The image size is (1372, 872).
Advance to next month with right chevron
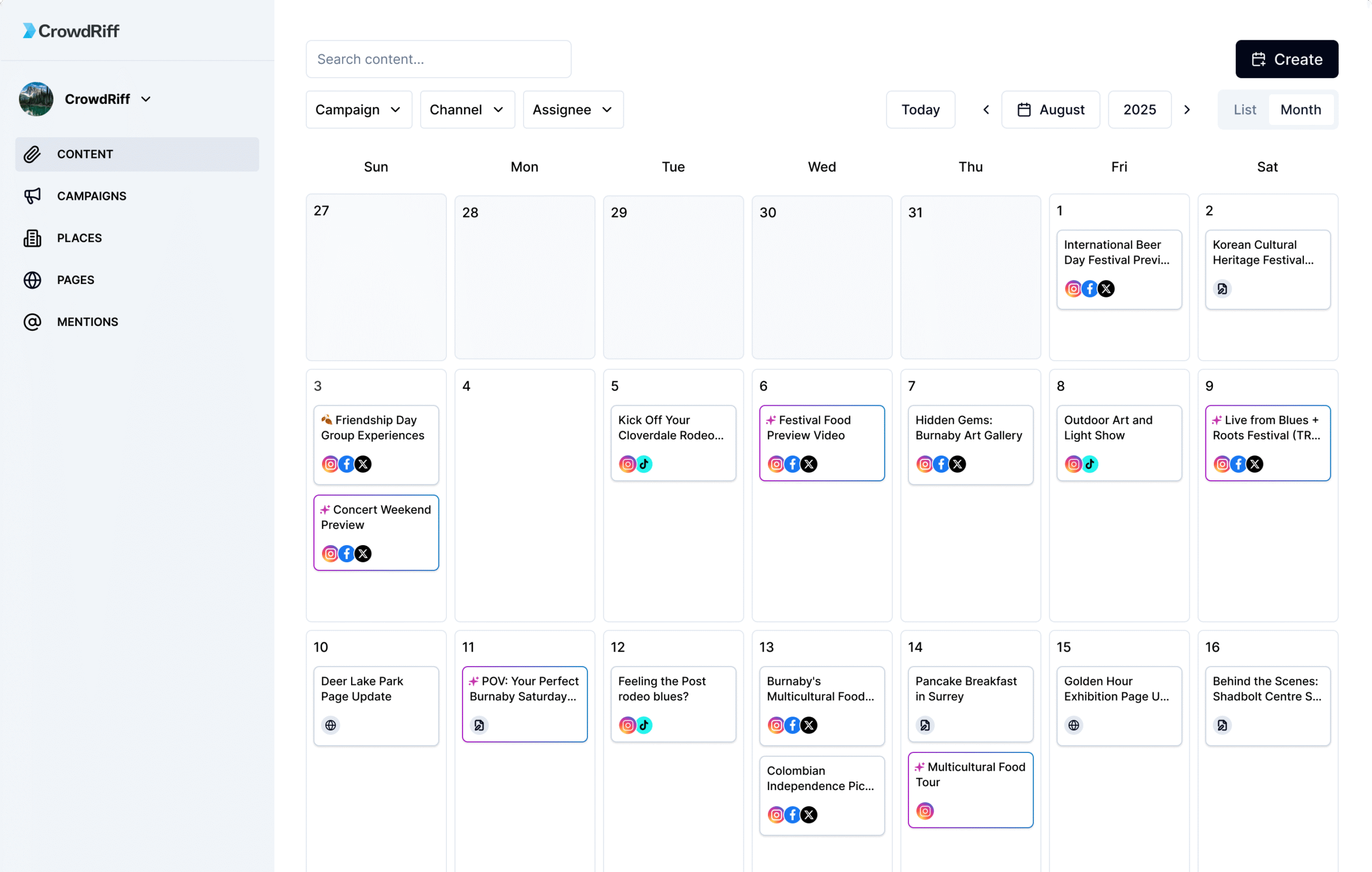[1187, 109]
